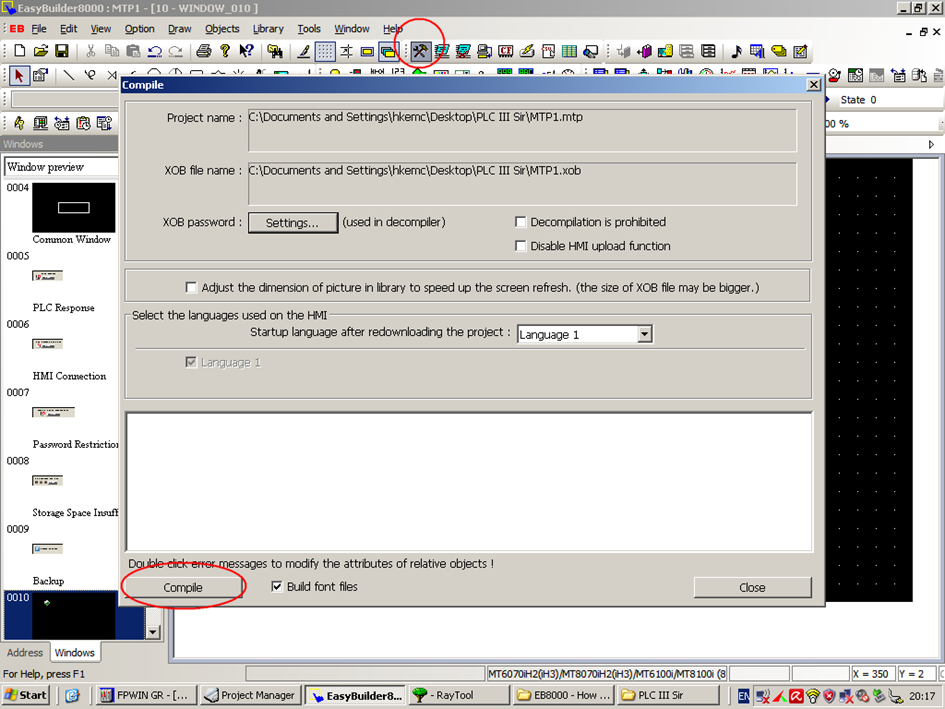Toggle the grid display icon
This screenshot has width=945, height=709.
point(324,51)
